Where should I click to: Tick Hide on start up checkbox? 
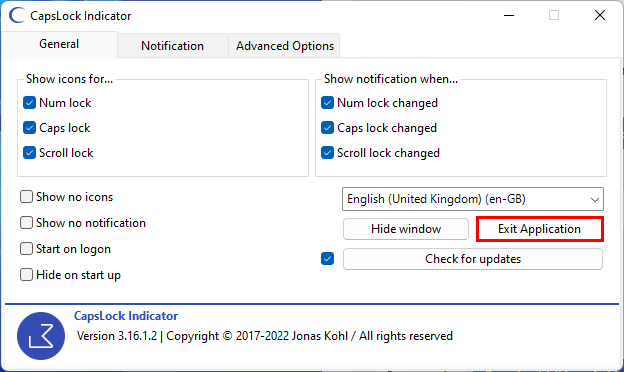pos(26,275)
